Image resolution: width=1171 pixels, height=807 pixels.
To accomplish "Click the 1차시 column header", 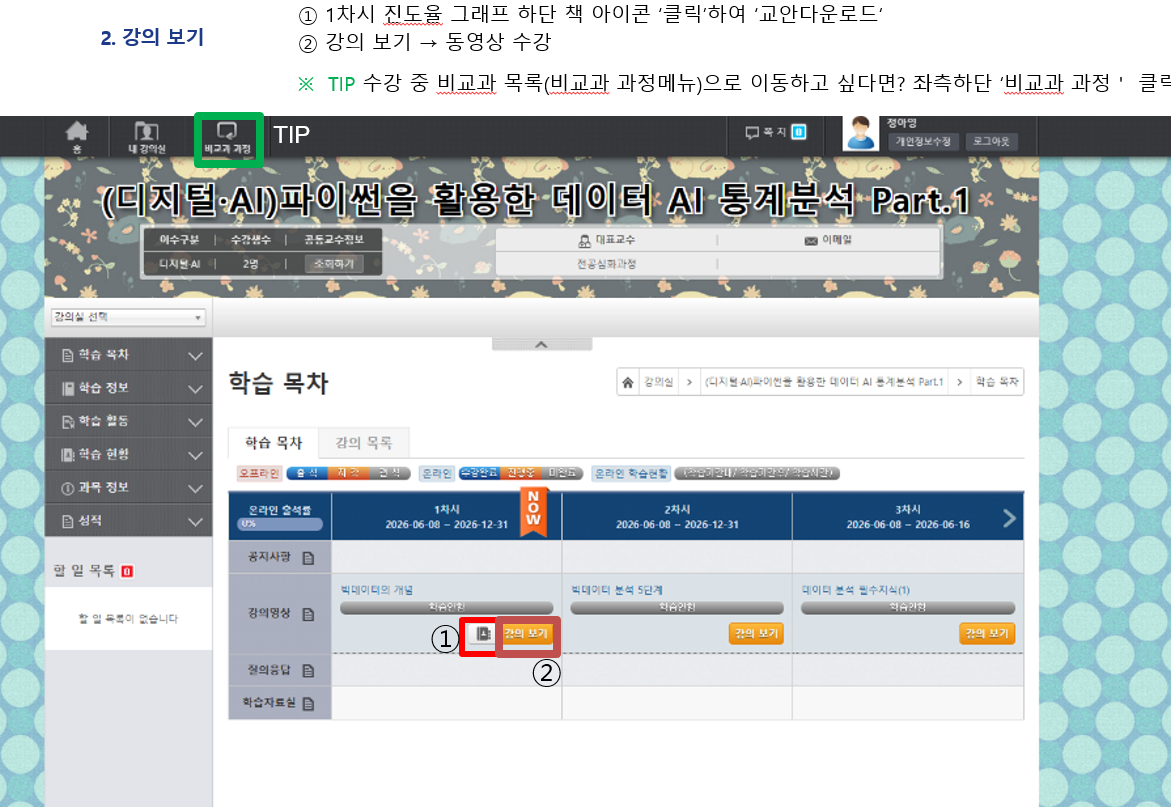I will (447, 517).
